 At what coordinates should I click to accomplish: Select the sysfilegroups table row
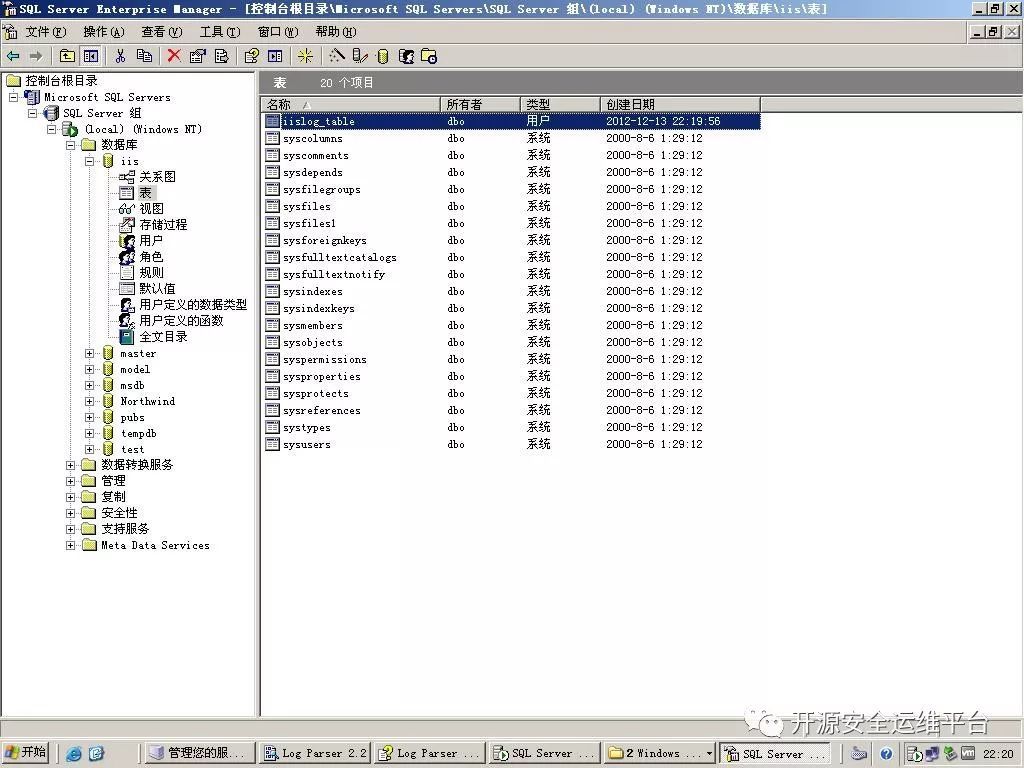pos(511,189)
